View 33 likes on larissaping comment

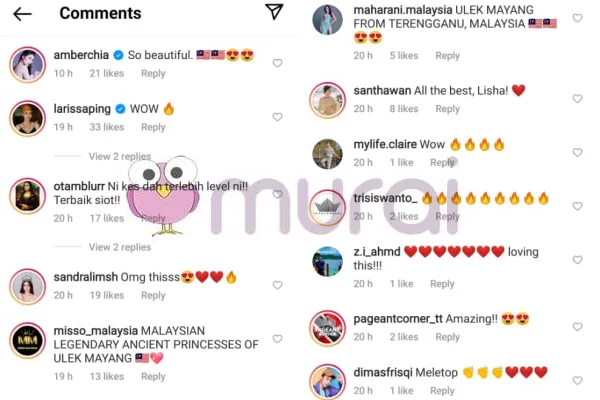tap(107, 127)
